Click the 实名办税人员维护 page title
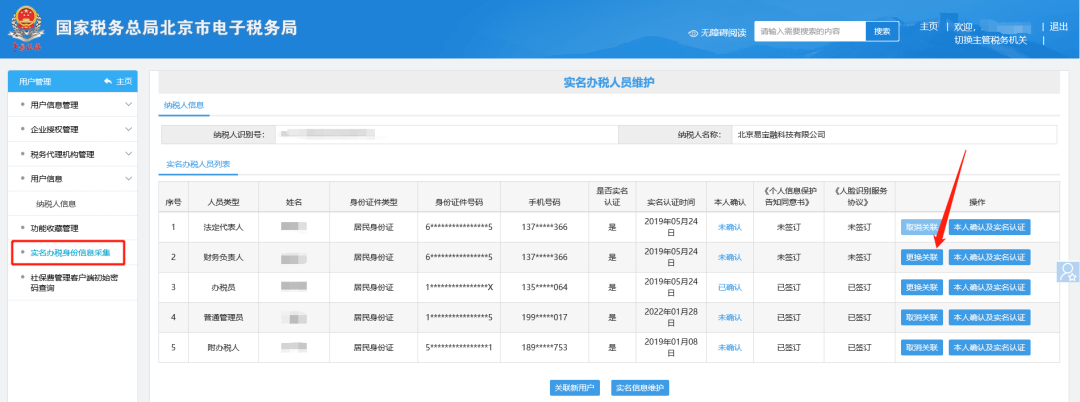This screenshot has height=402, width=1080. pyautogui.click(x=609, y=83)
